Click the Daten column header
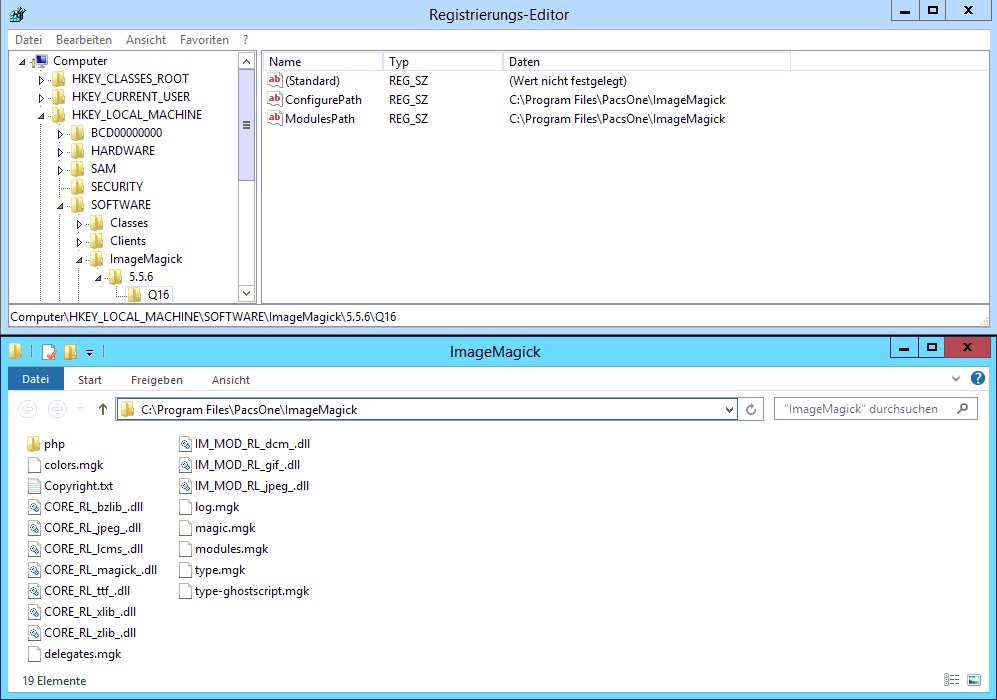 point(647,62)
